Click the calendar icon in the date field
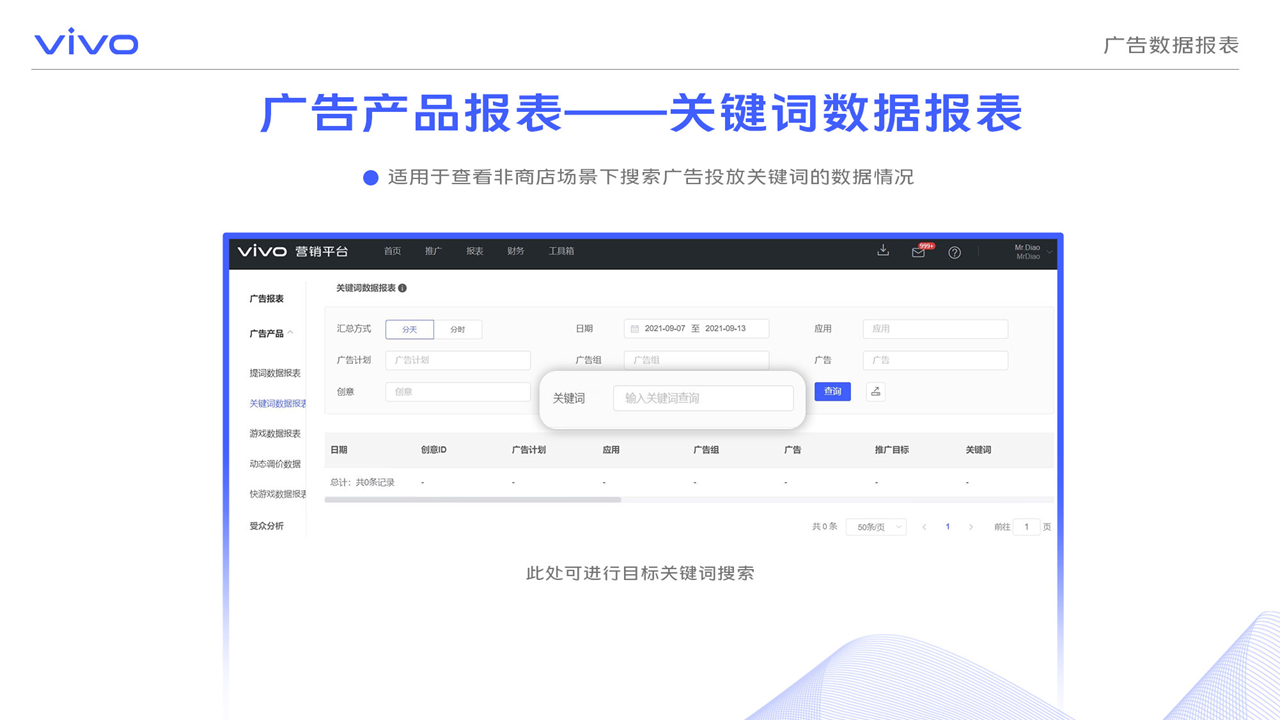1280x720 pixels. [634, 329]
